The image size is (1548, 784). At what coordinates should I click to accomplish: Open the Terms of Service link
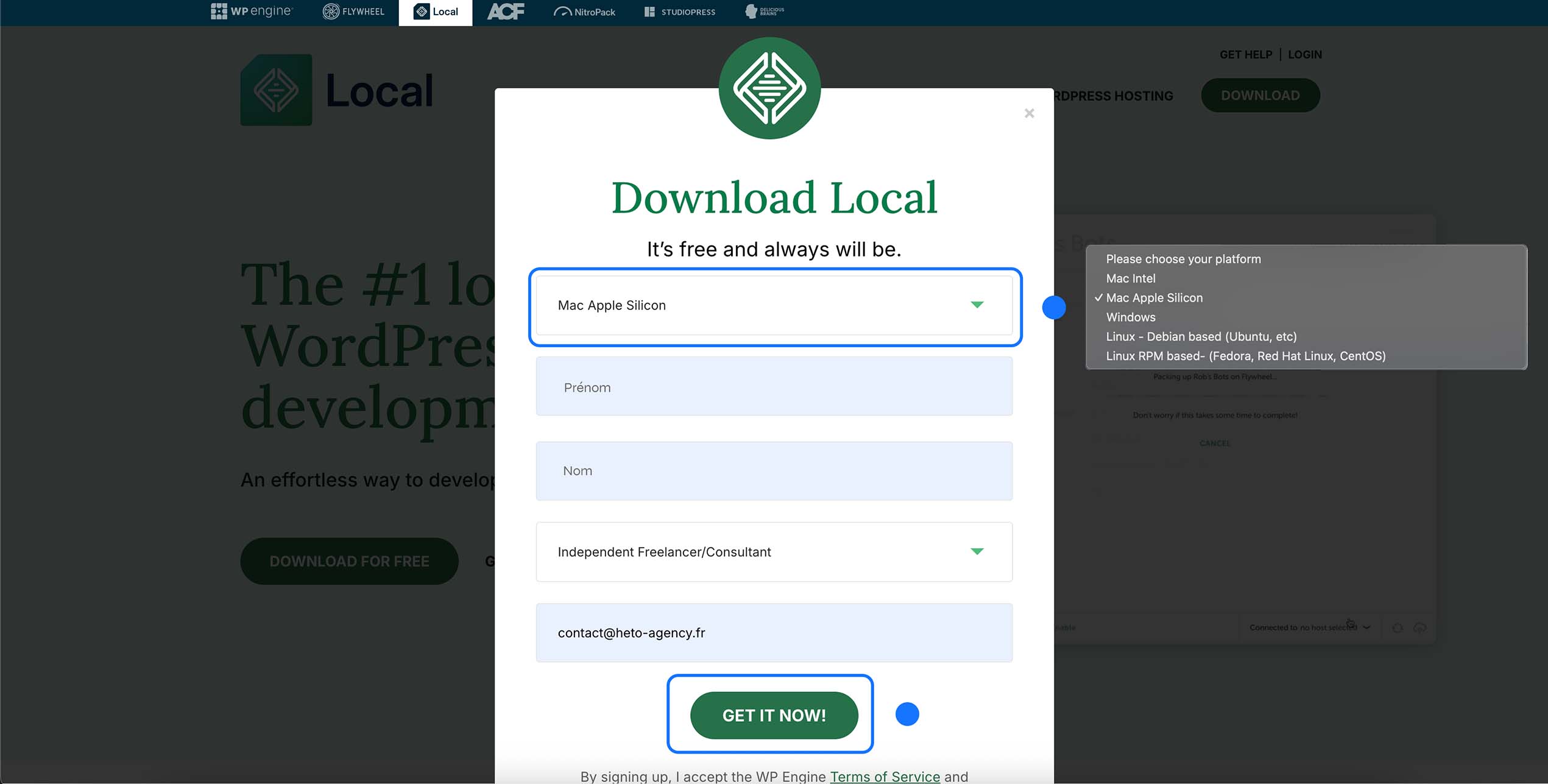tap(885, 776)
